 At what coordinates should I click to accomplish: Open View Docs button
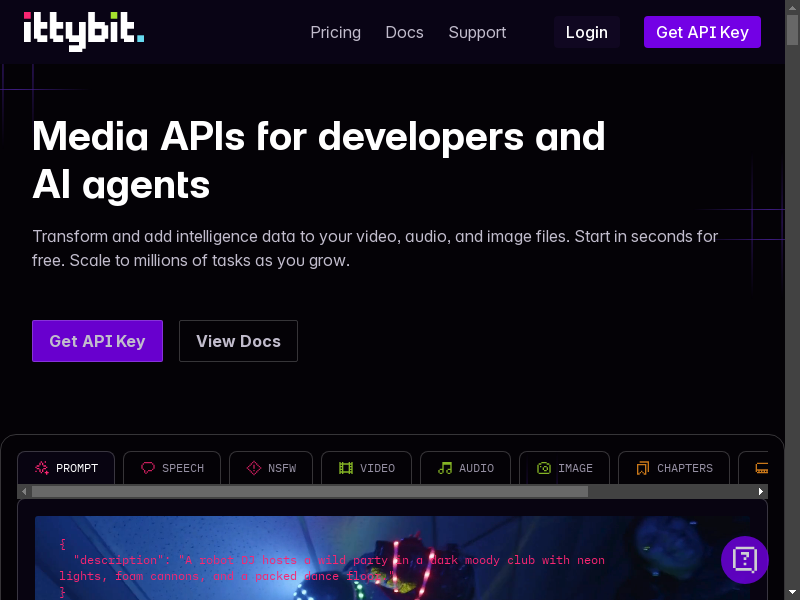point(238,341)
